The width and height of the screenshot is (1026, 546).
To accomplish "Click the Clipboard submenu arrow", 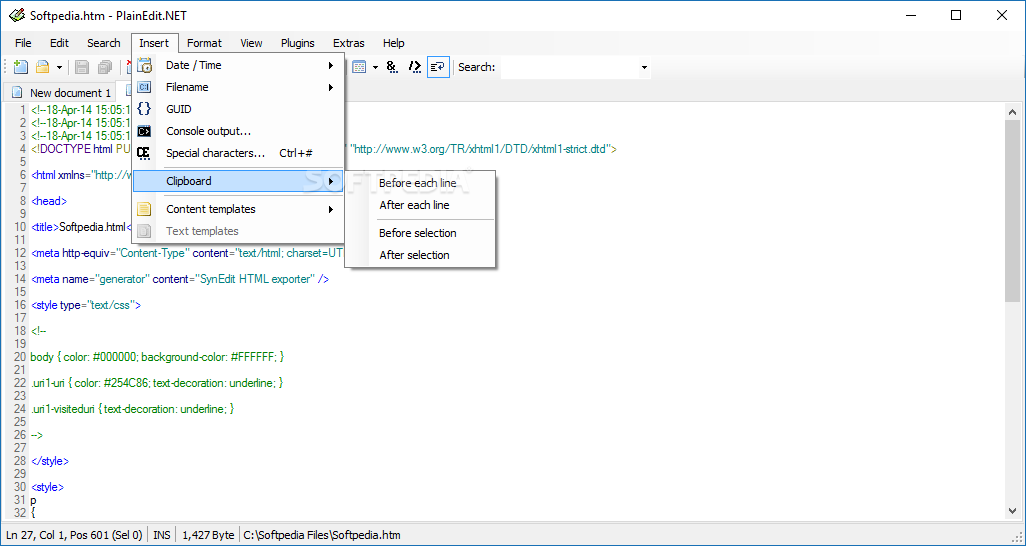I will [331, 181].
